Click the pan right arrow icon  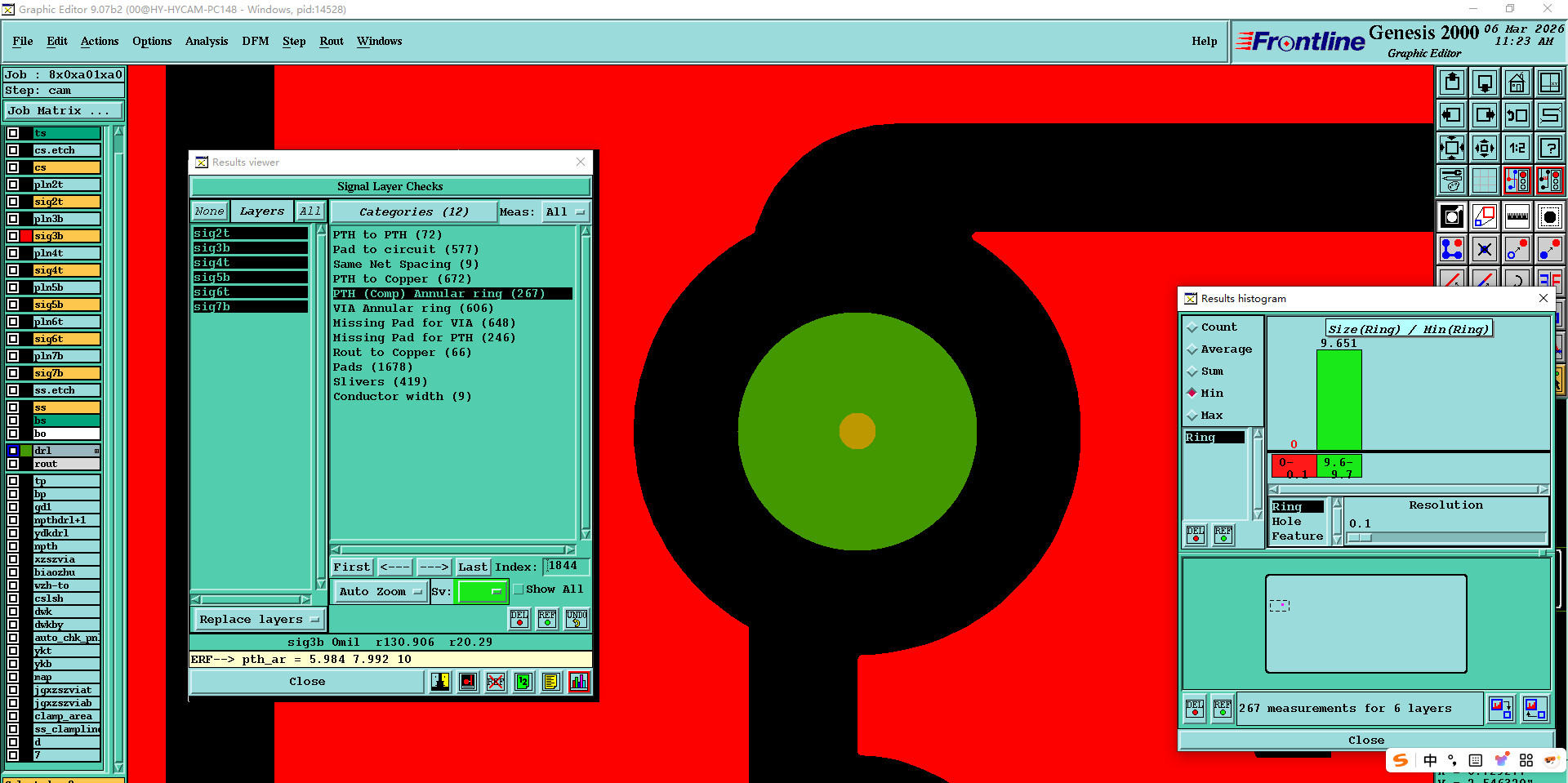1485,115
